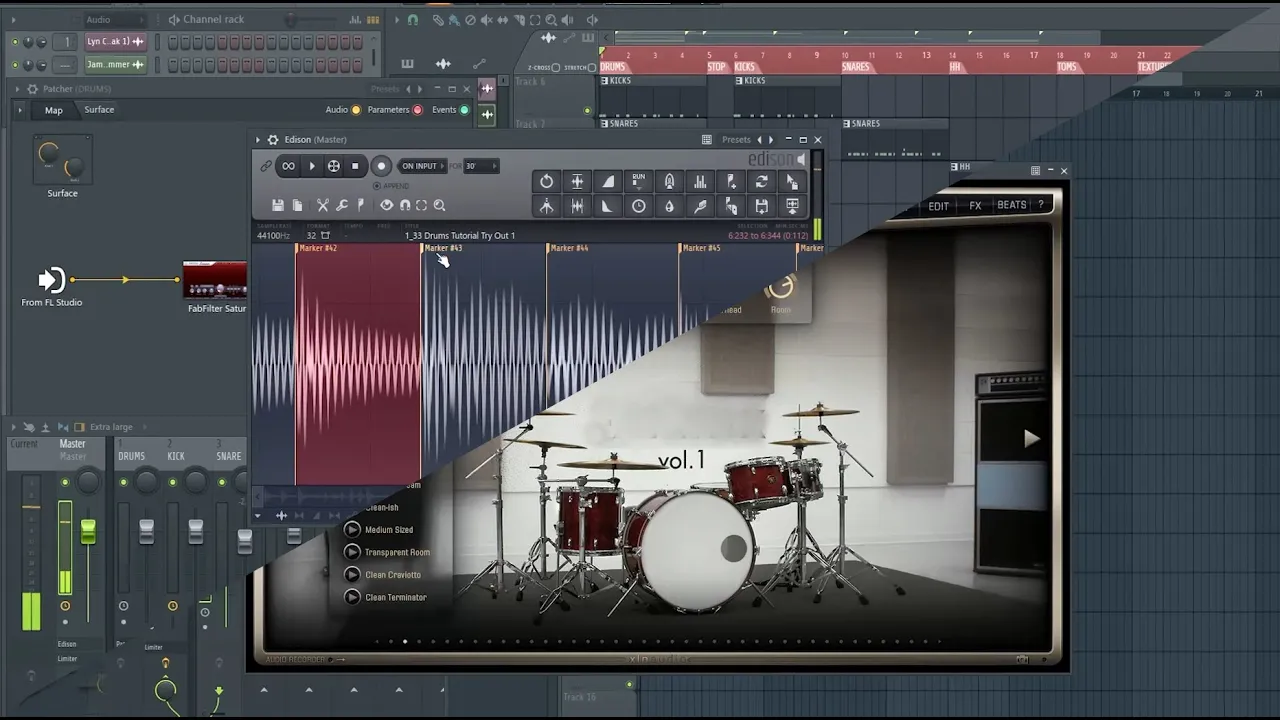Click the DRUMS mixer track fader
This screenshot has height=720, width=1280.
tap(147, 531)
